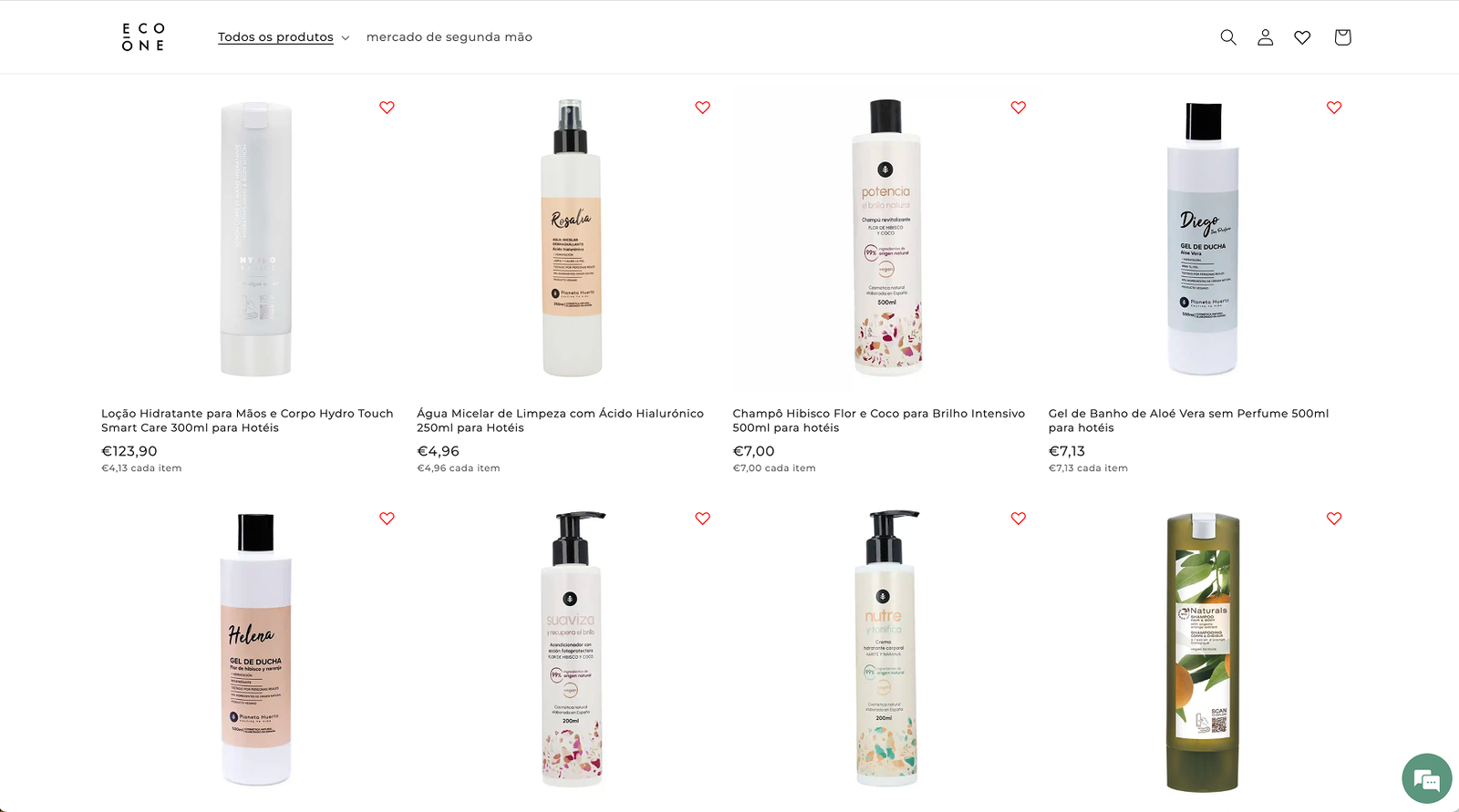
Task: Open Loção Hidratante Hydro Touch product link
Action: [247, 420]
